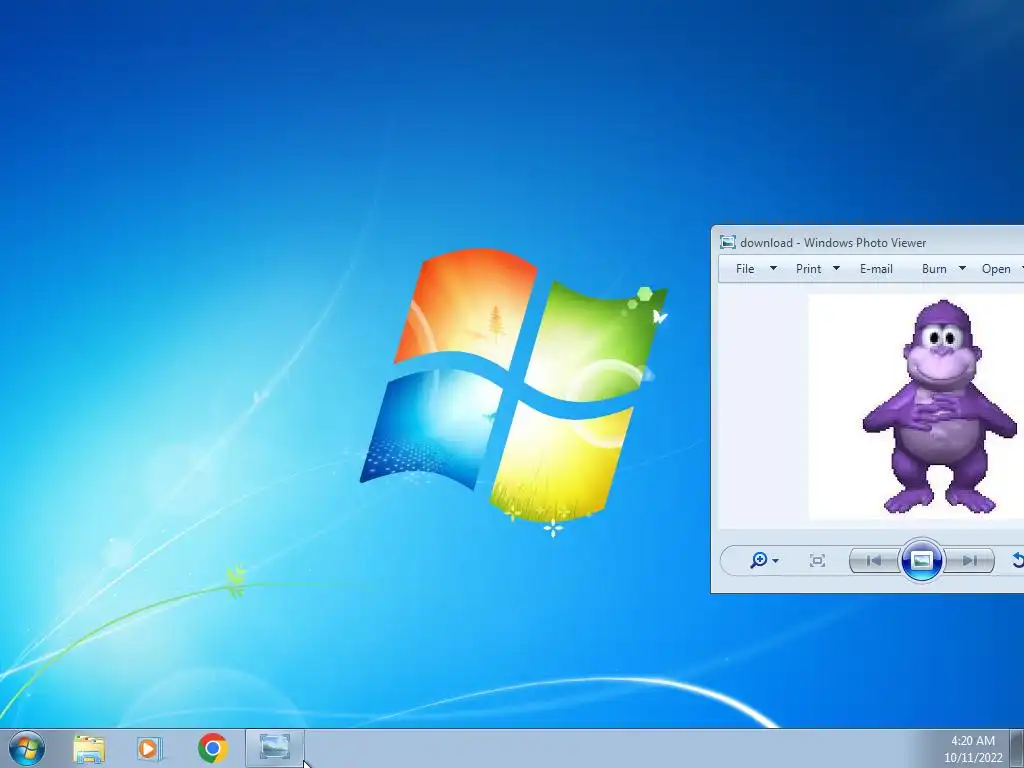This screenshot has height=768, width=1024.
Task: Launch Windows Media Player from taskbar
Action: [x=150, y=749]
